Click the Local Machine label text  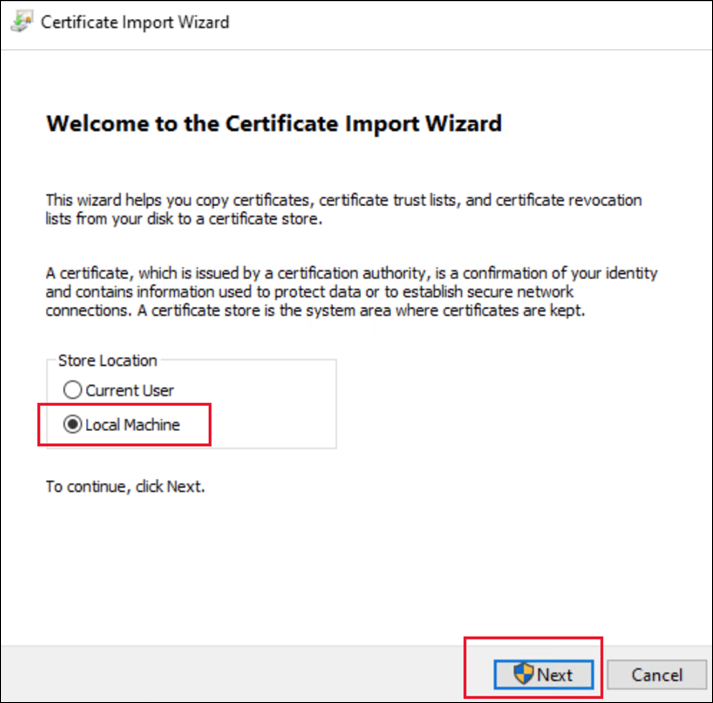tap(133, 424)
